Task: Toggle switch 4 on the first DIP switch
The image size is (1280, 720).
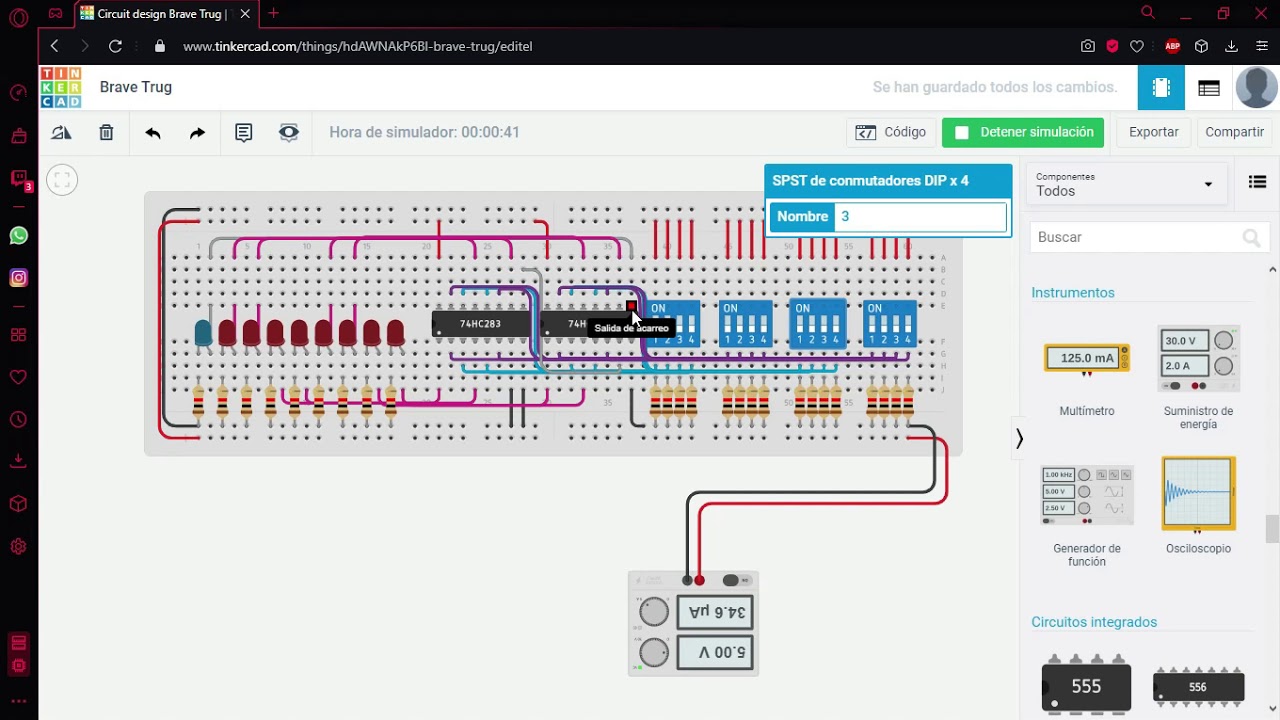Action: click(692, 326)
